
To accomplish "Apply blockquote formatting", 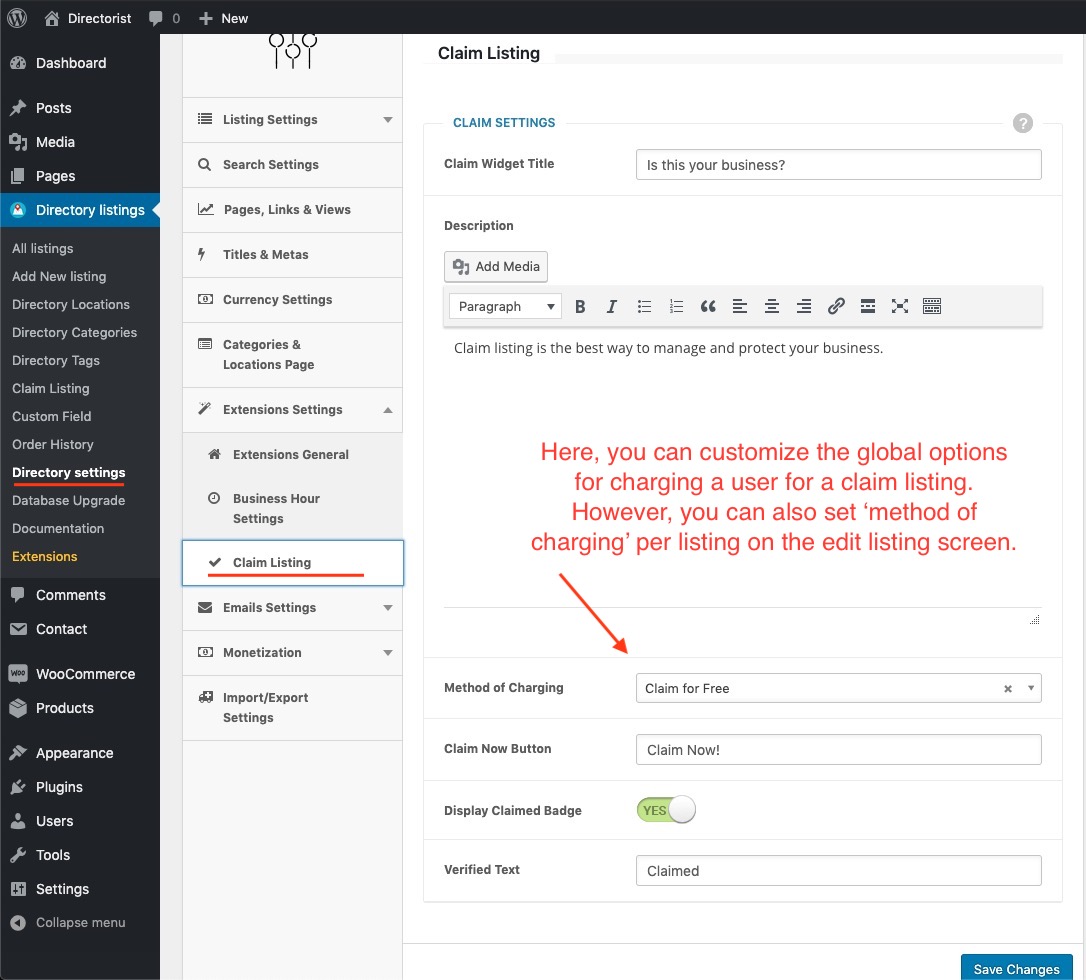I will [708, 306].
